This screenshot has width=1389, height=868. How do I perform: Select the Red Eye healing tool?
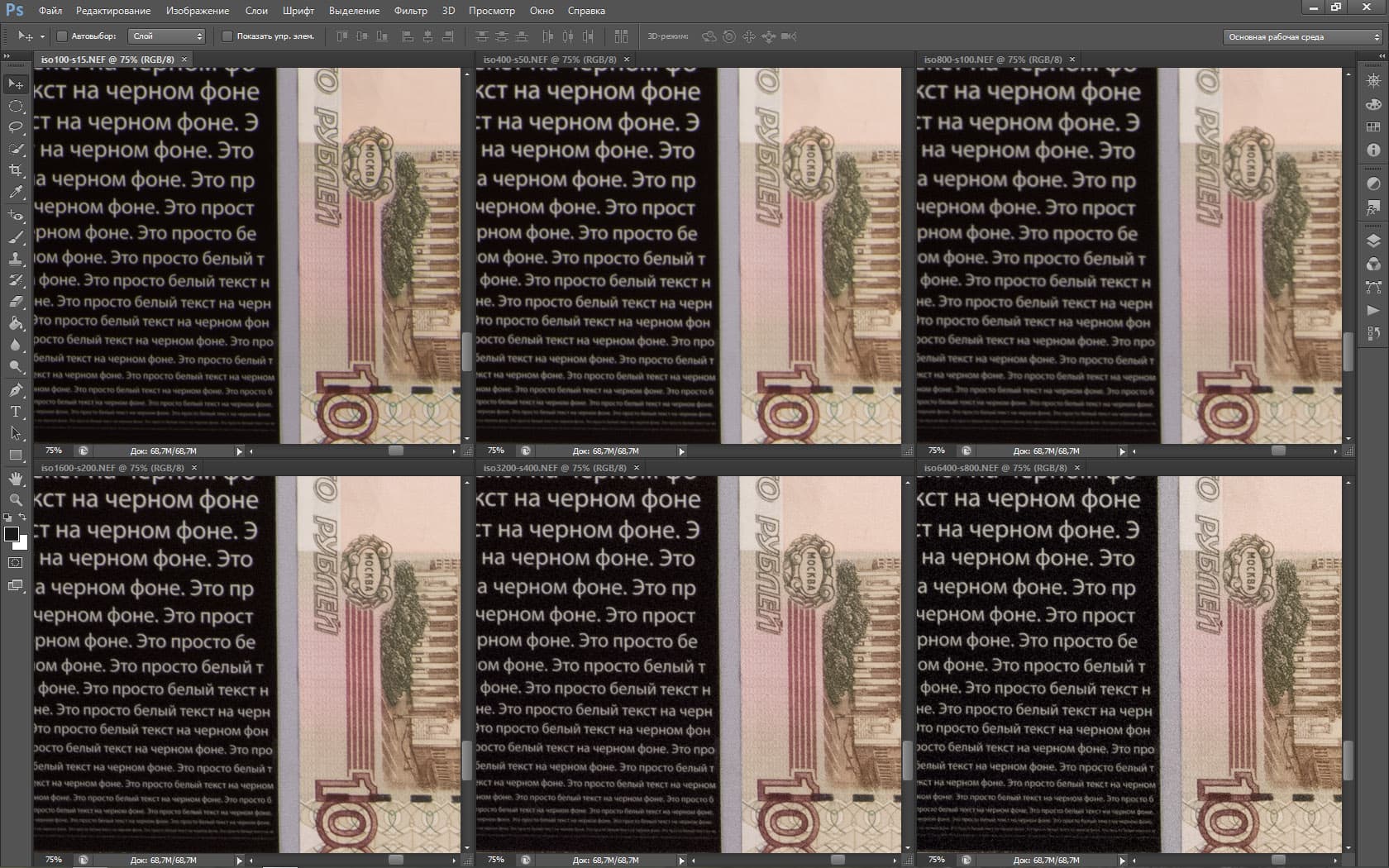[16, 215]
